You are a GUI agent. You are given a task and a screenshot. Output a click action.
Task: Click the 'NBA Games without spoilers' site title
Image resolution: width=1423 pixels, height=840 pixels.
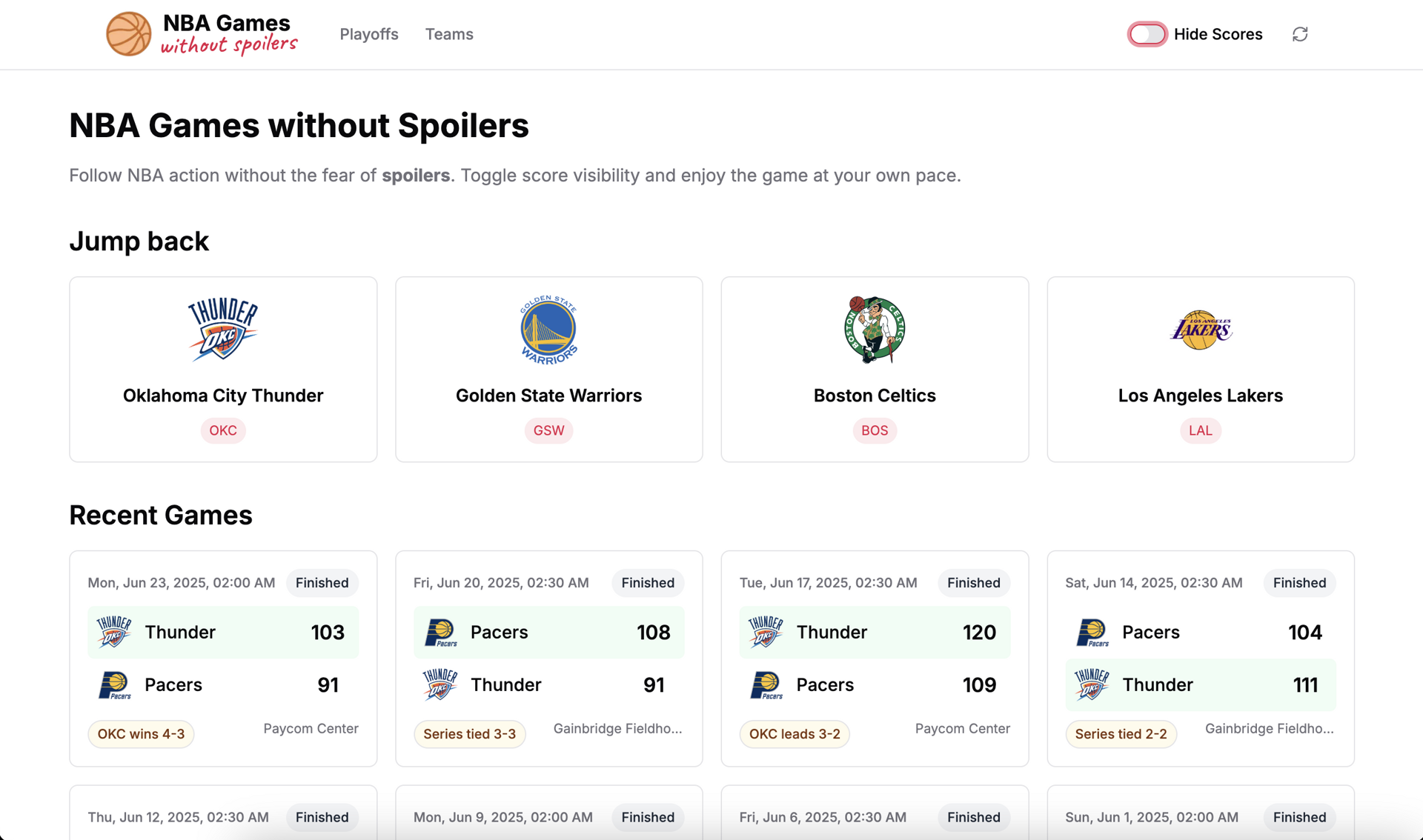[229, 34]
